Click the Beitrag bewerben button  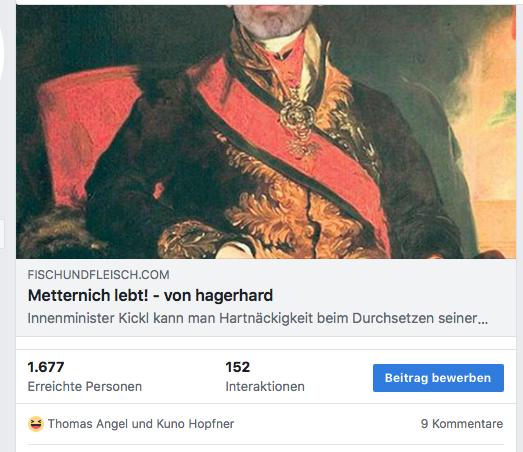click(x=438, y=378)
